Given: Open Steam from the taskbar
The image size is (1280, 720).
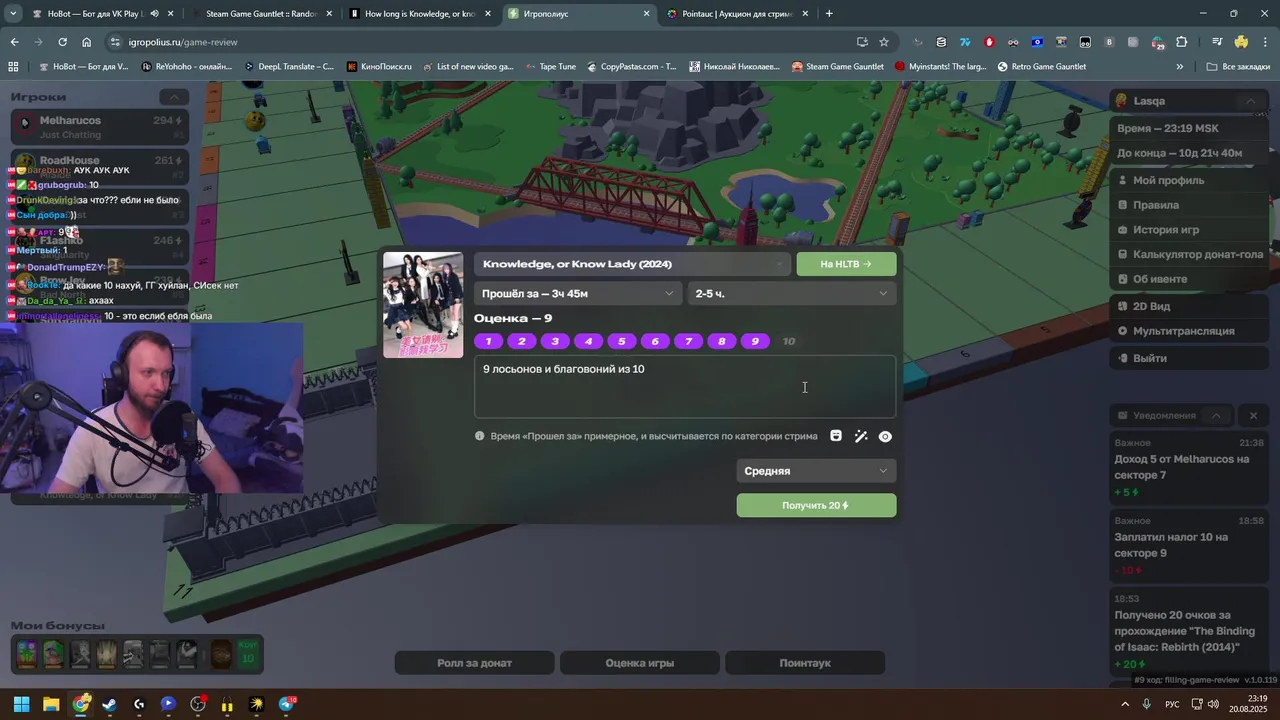Looking at the screenshot, I should click(110, 704).
